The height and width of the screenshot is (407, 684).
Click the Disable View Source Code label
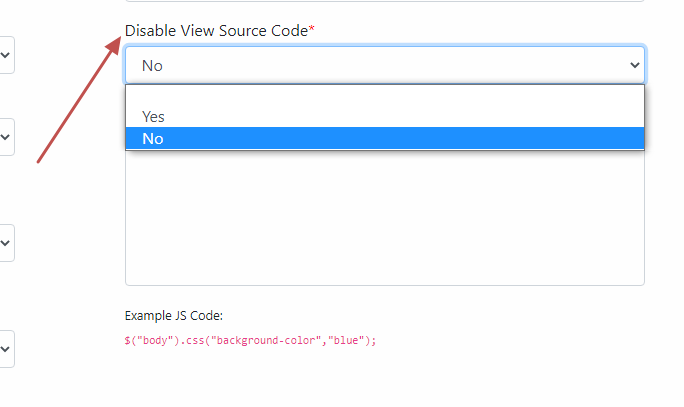(x=219, y=31)
